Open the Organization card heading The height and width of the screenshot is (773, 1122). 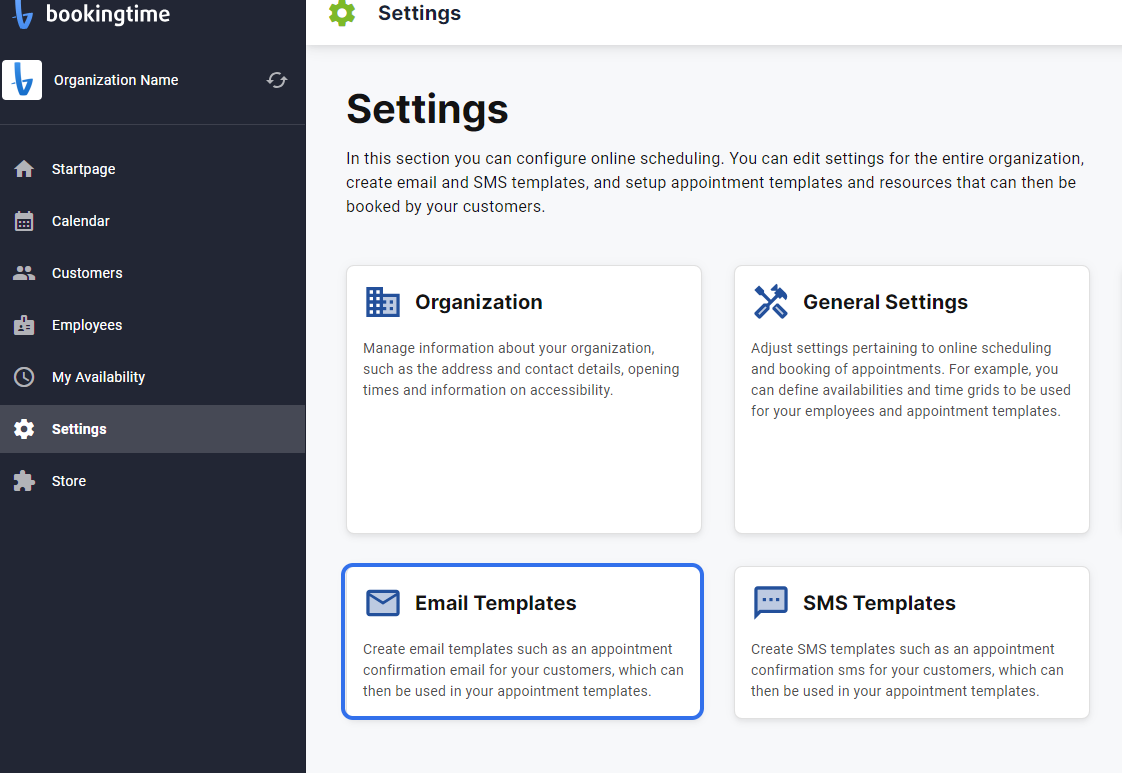point(479,302)
